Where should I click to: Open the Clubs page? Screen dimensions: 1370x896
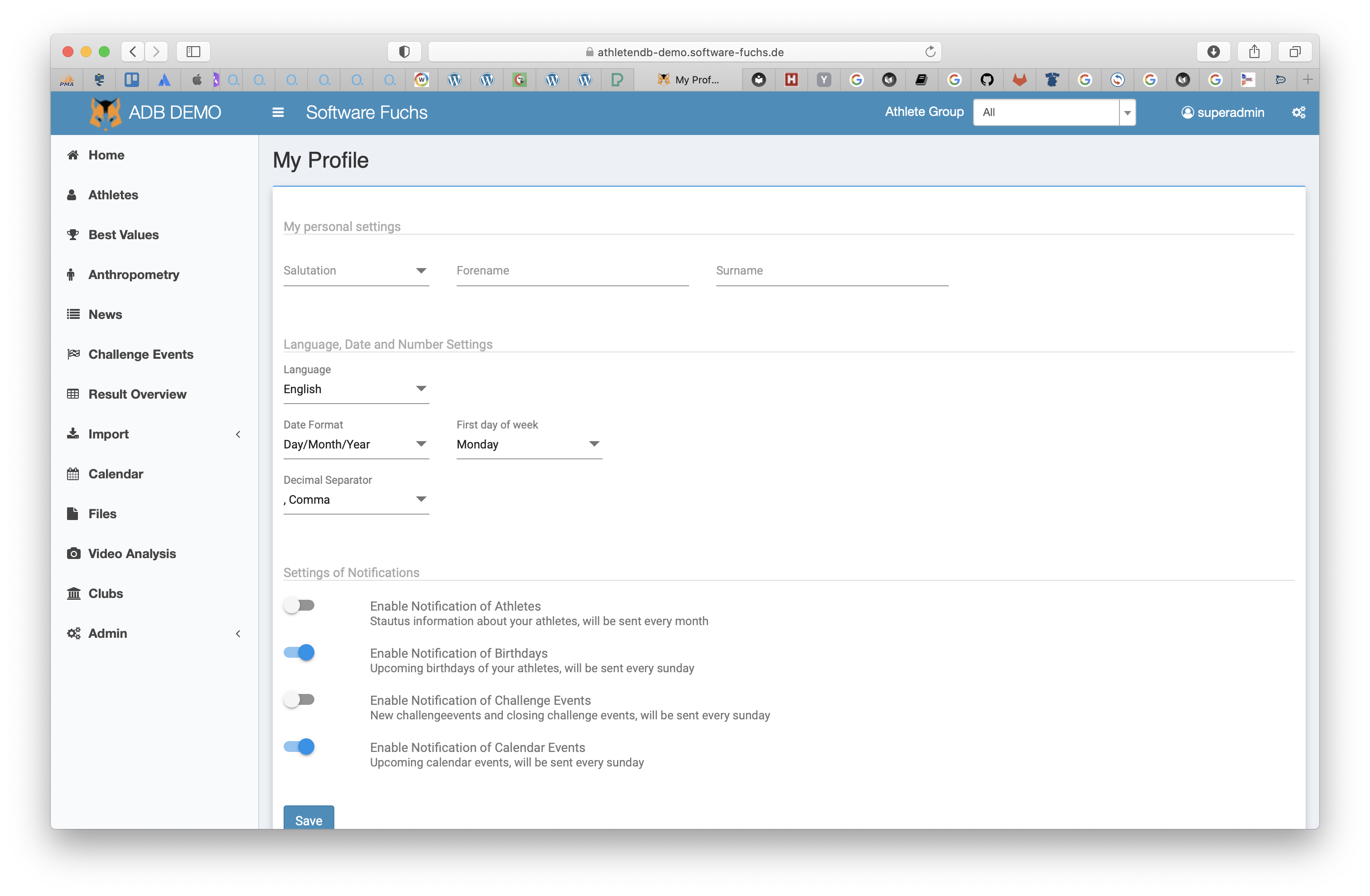[x=106, y=593]
